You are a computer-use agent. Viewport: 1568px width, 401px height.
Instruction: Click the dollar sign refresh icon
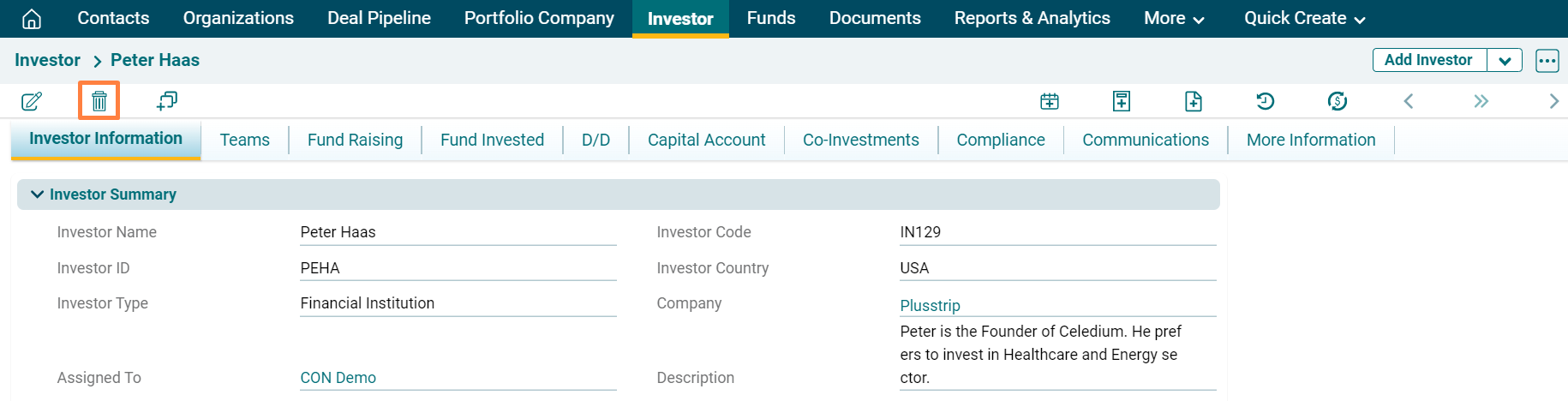click(x=1337, y=101)
